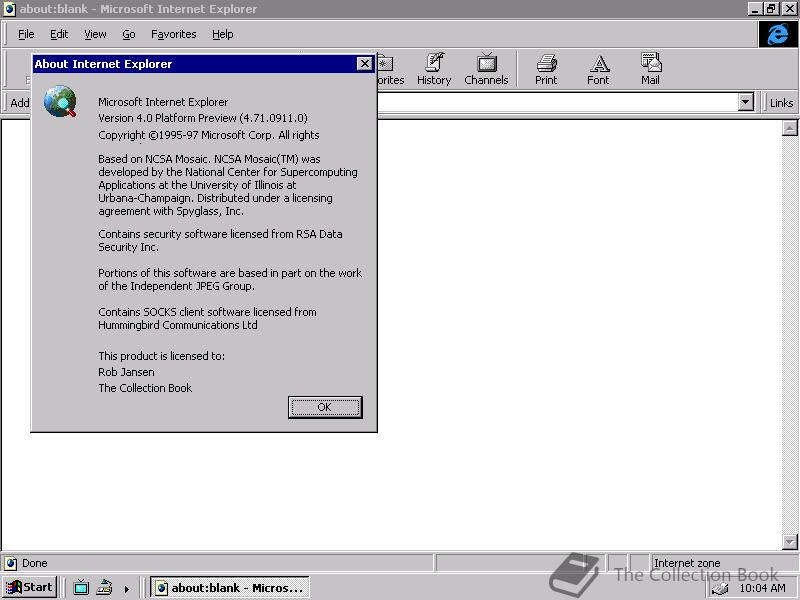Click the Done status bar text
The height and width of the screenshot is (600, 800).
point(34,563)
